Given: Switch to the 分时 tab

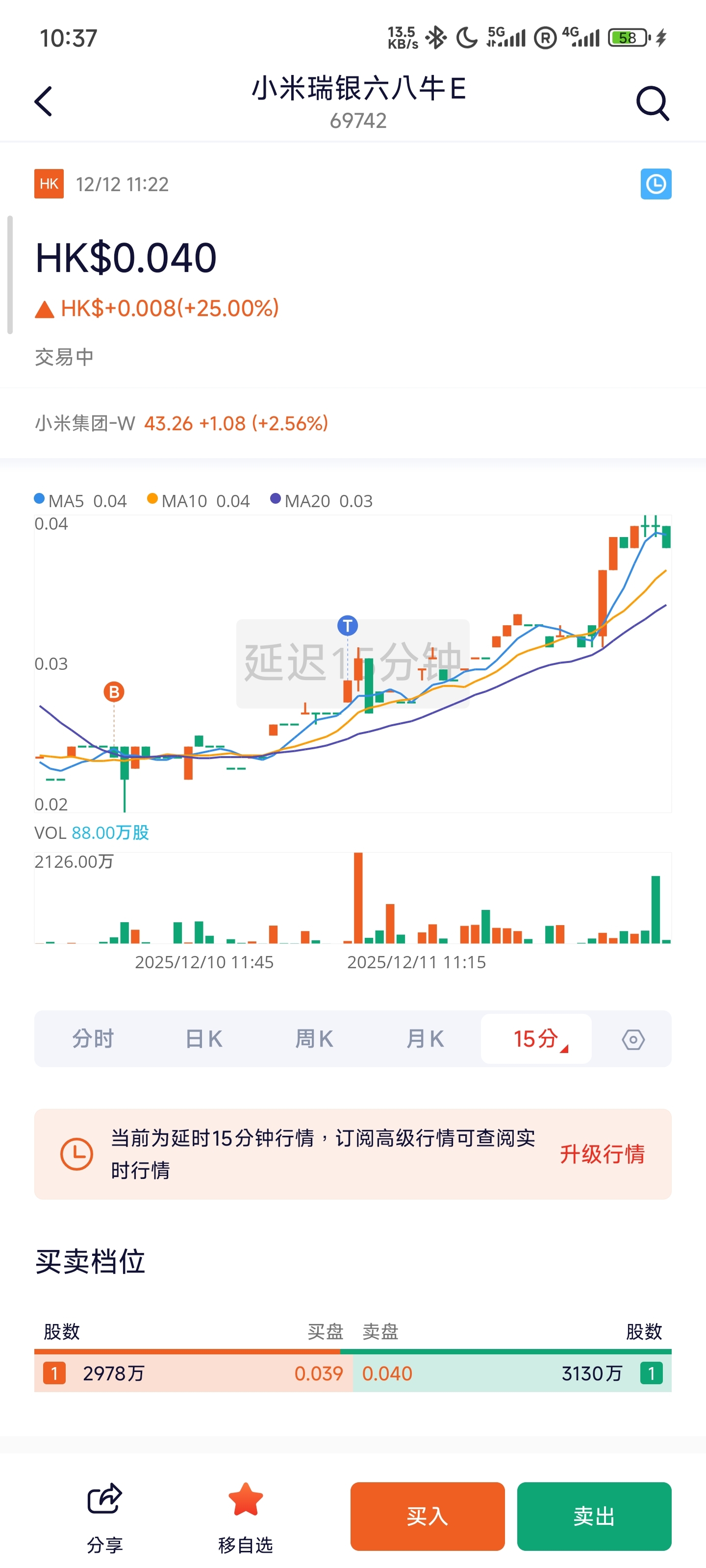Looking at the screenshot, I should (93, 1039).
